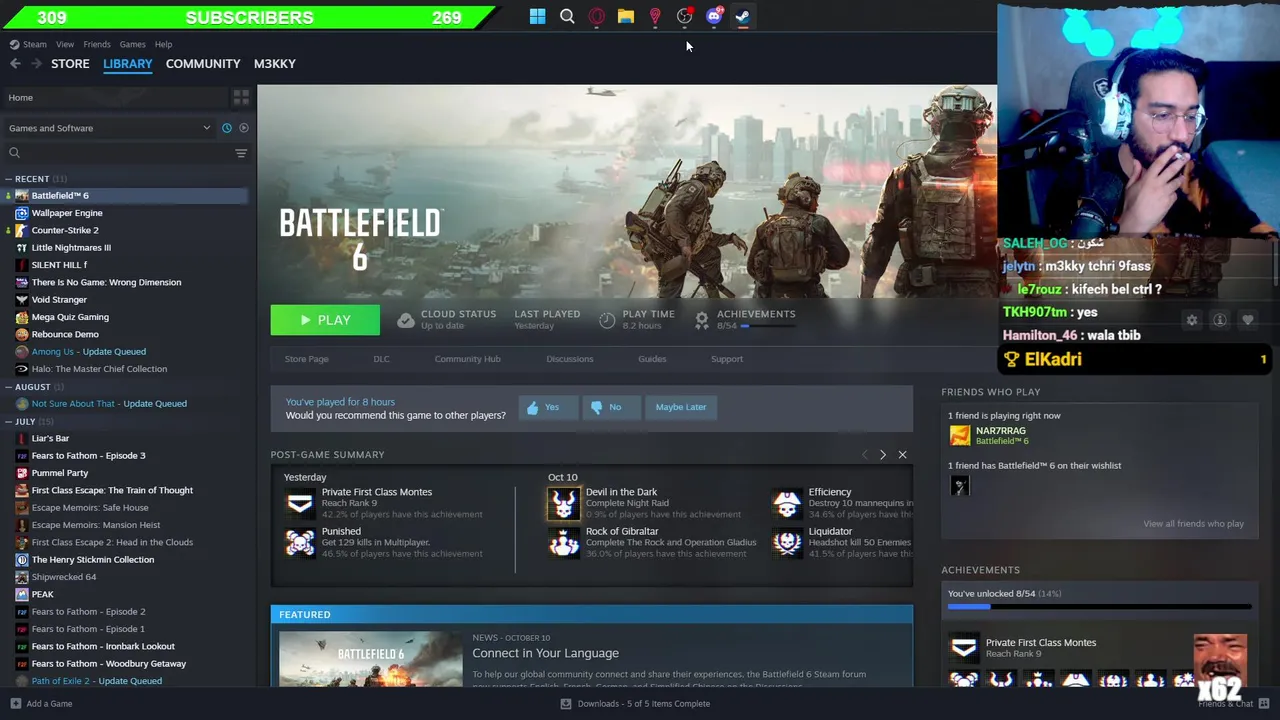Dismiss the post-game summary with X
Image resolution: width=1280 pixels, height=720 pixels.
pyautogui.click(x=902, y=455)
